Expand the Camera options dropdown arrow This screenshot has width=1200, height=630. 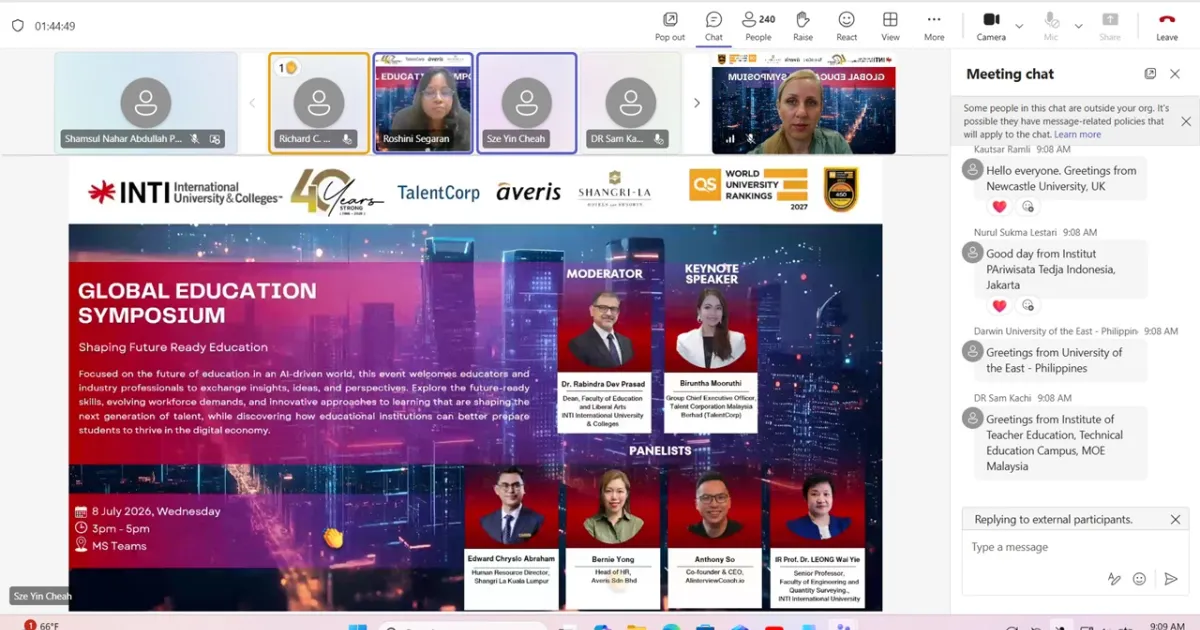1019,26
